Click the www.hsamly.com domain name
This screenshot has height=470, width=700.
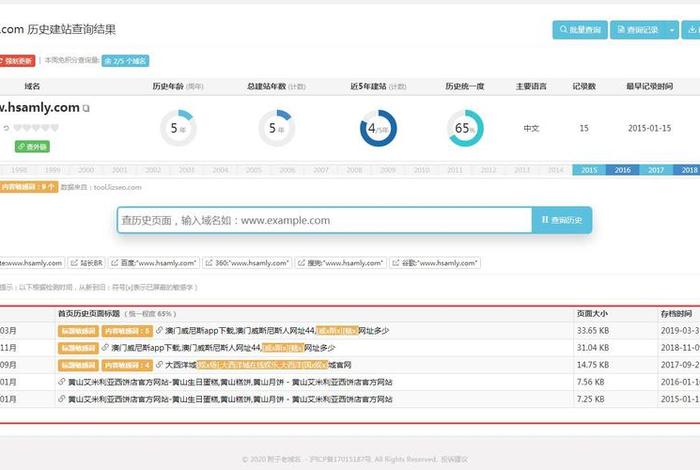pyautogui.click(x=40, y=108)
